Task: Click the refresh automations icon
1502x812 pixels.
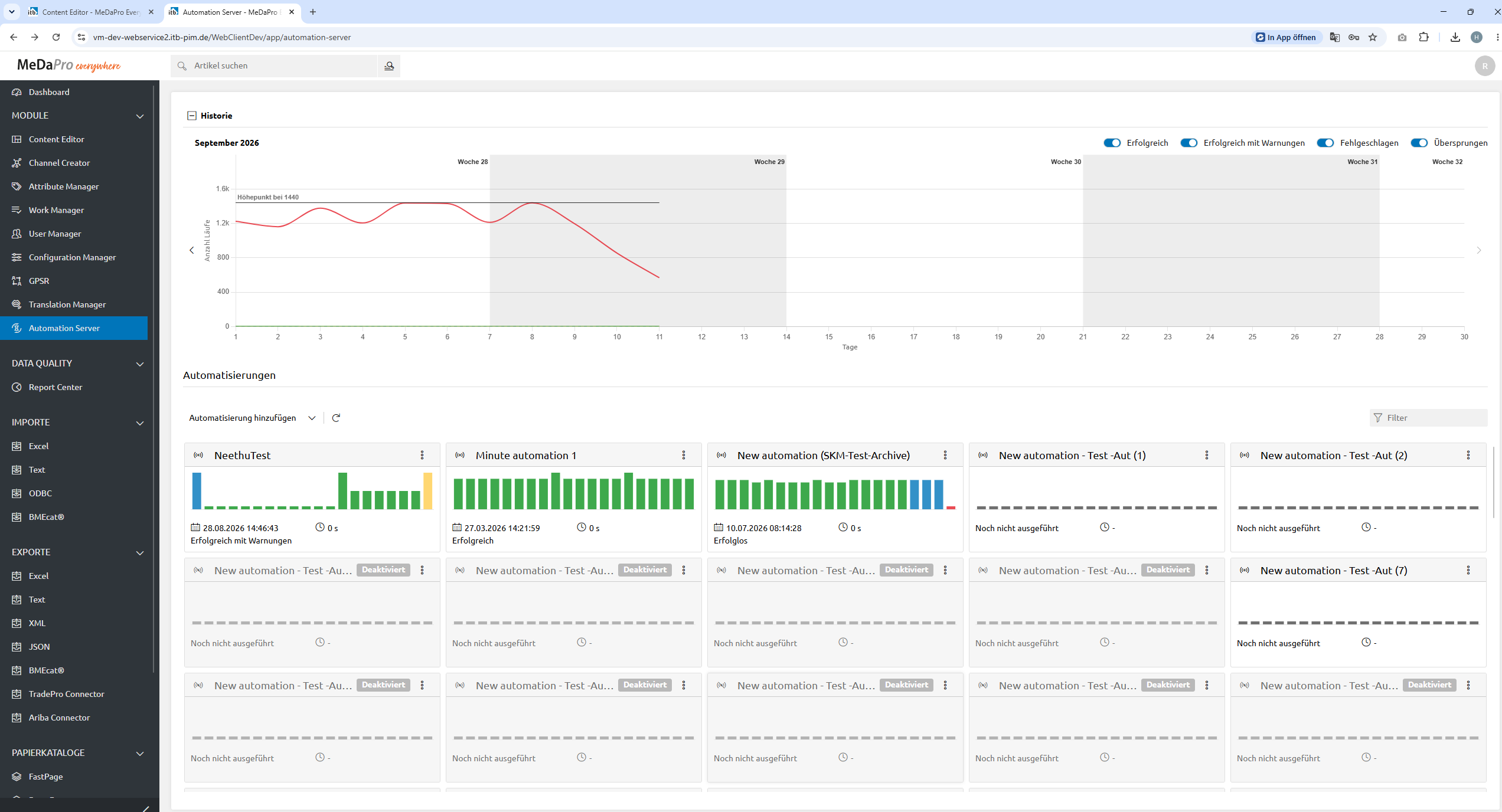Action: coord(336,418)
